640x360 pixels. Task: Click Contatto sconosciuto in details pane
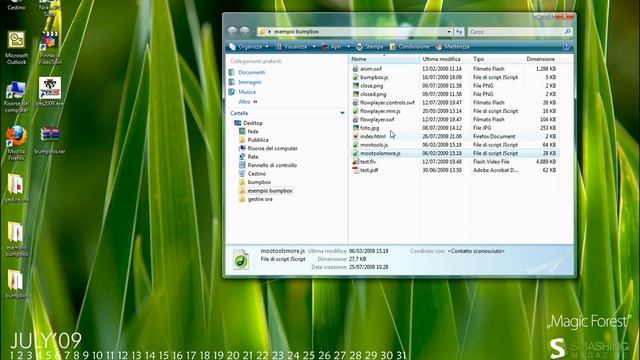476,251
